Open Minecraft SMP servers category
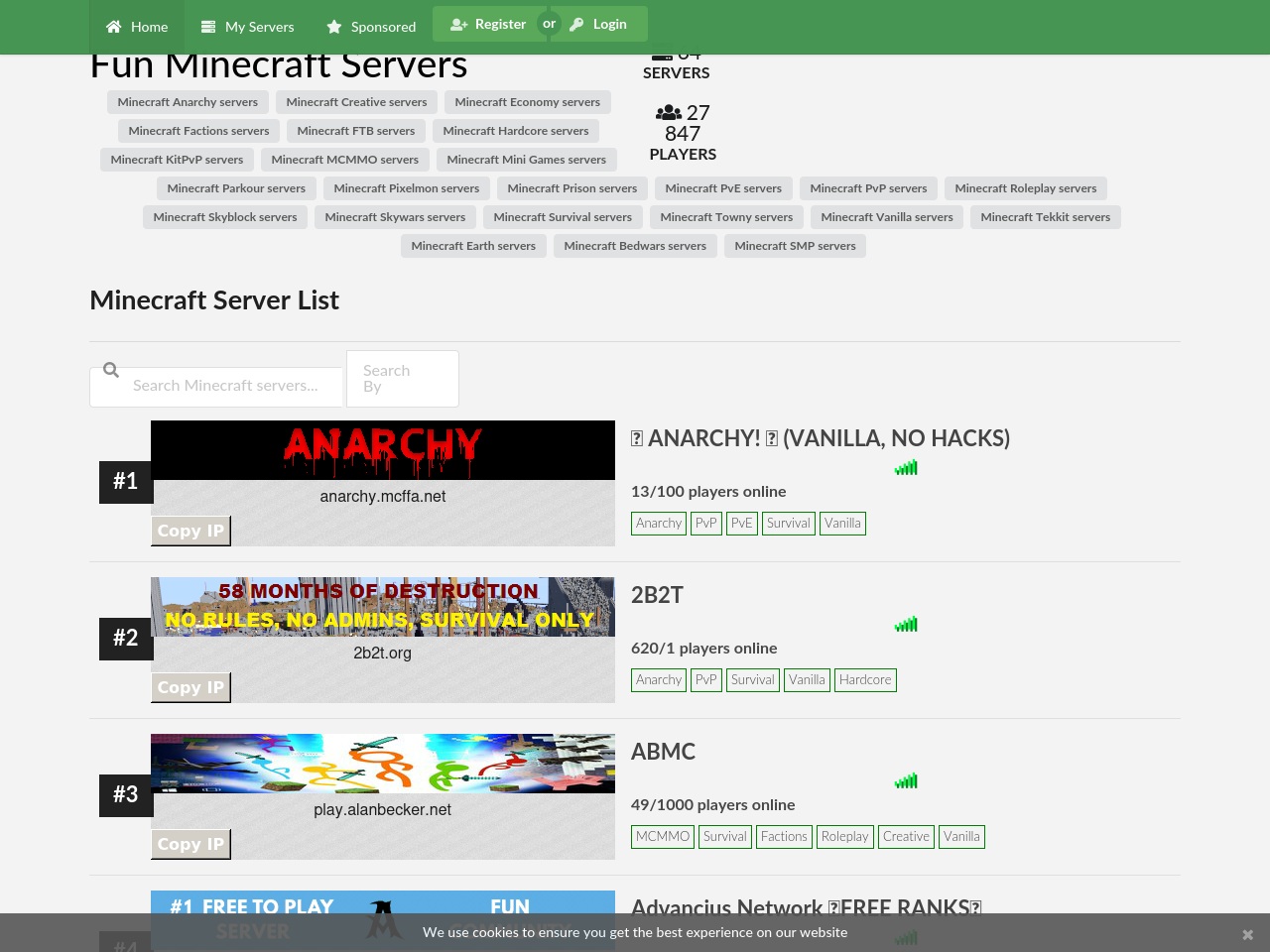Viewport: 1270px width, 952px height. click(x=795, y=246)
